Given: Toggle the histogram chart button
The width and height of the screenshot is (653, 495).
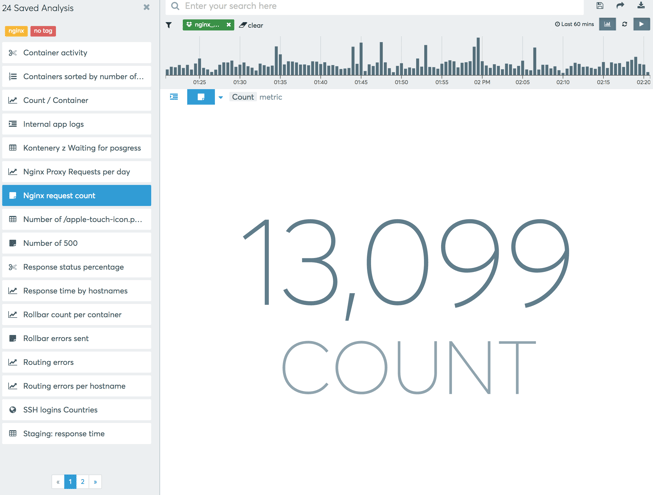Looking at the screenshot, I should click(x=607, y=24).
